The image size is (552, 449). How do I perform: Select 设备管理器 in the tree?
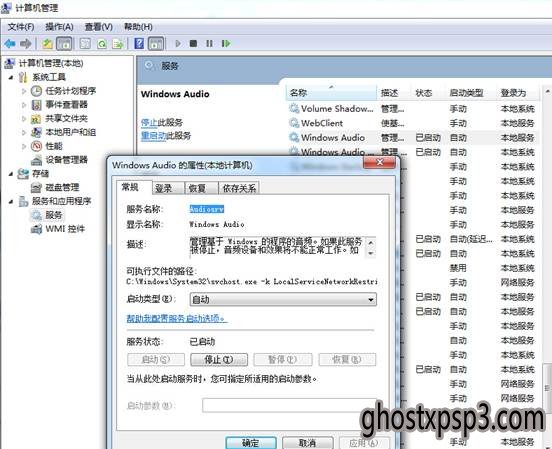click(x=66, y=160)
